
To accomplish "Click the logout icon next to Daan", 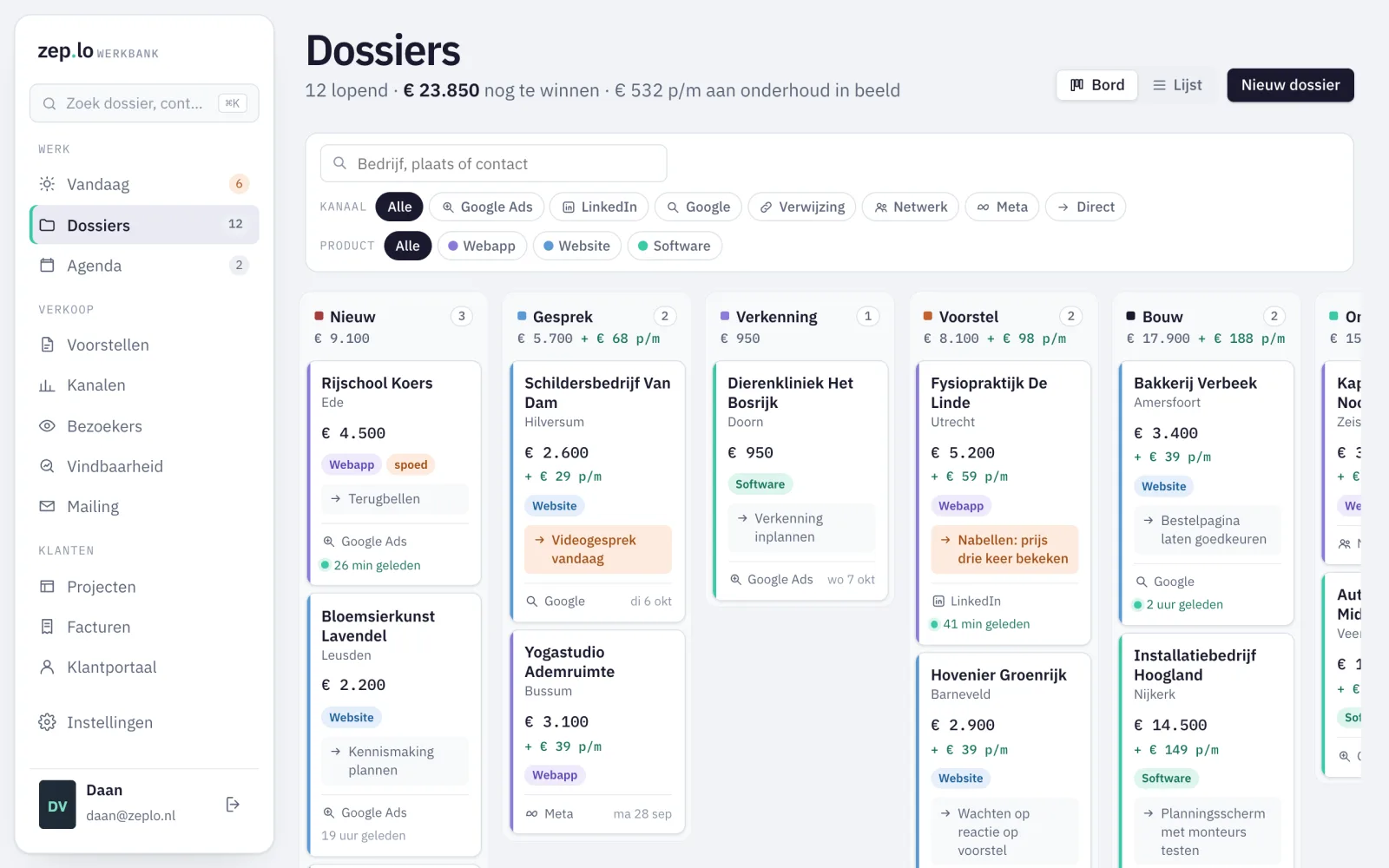I will tap(233, 805).
